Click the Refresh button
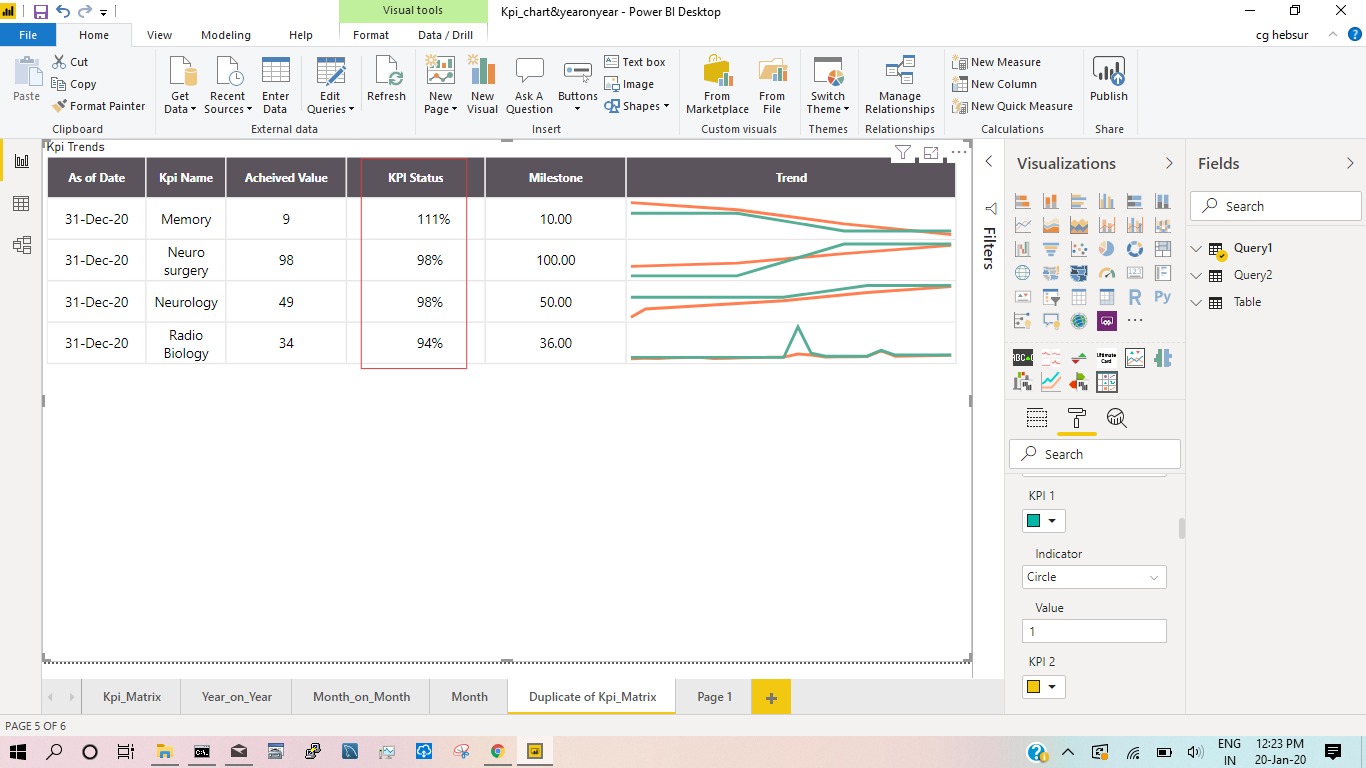The image size is (1366, 768). 386,80
